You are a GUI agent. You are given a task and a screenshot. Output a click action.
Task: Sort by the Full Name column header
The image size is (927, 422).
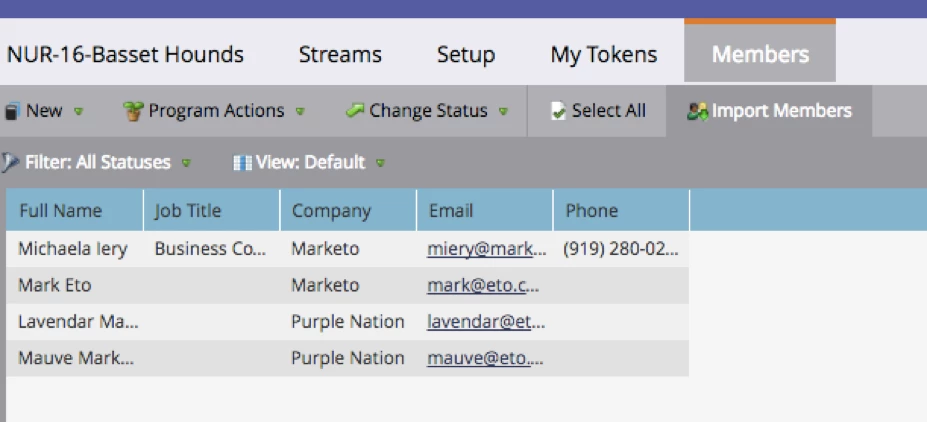(x=74, y=210)
